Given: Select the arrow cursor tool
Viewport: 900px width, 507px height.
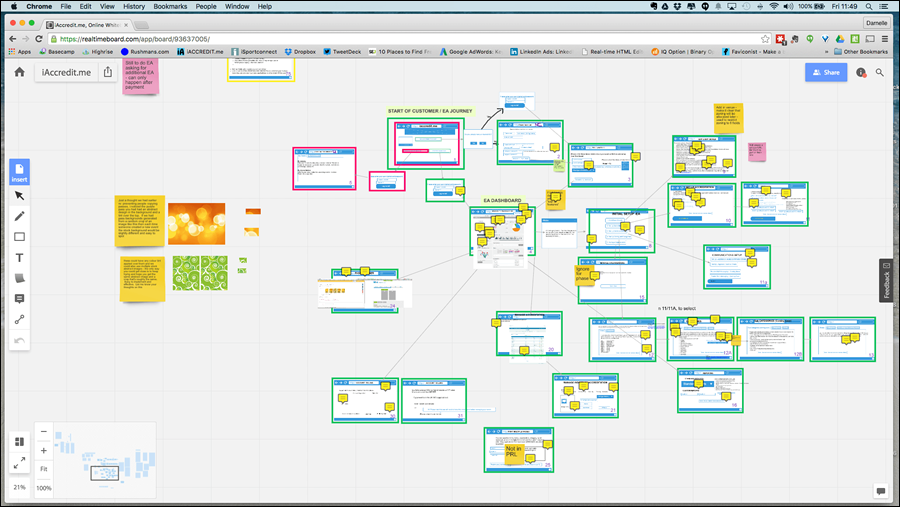Looking at the screenshot, I should click(x=19, y=196).
